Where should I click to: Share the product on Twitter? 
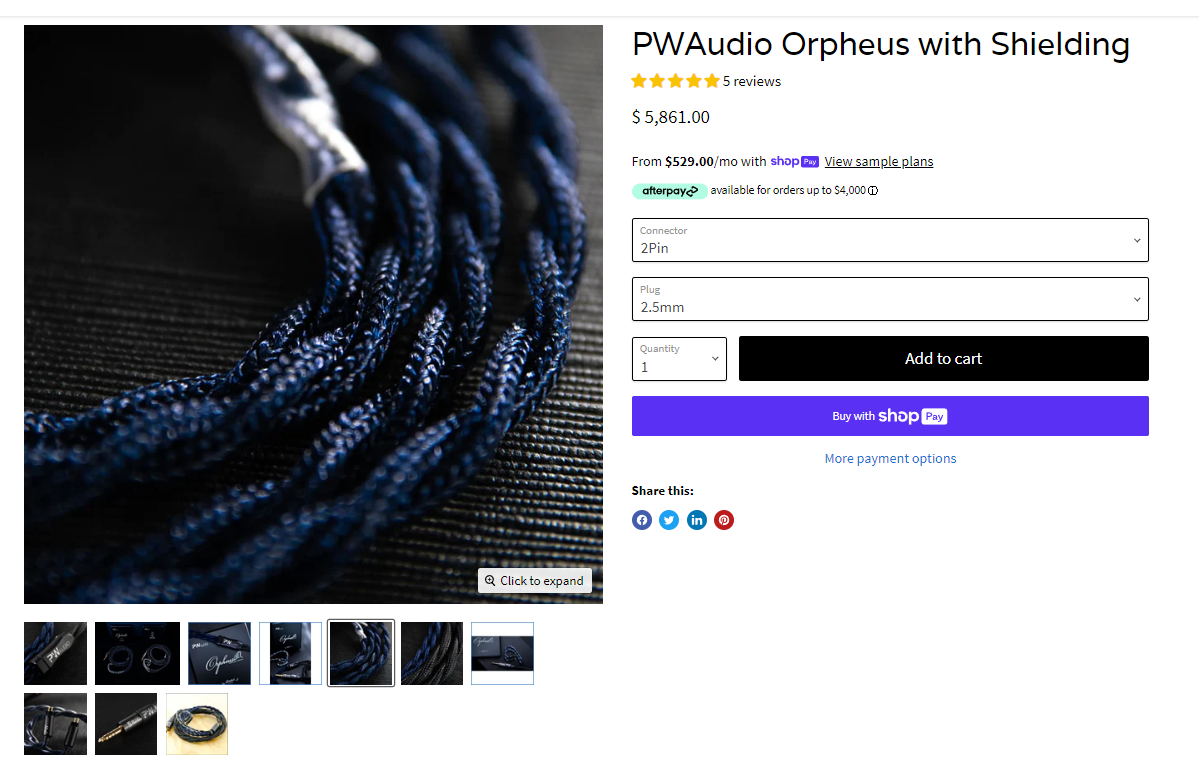[x=669, y=520]
